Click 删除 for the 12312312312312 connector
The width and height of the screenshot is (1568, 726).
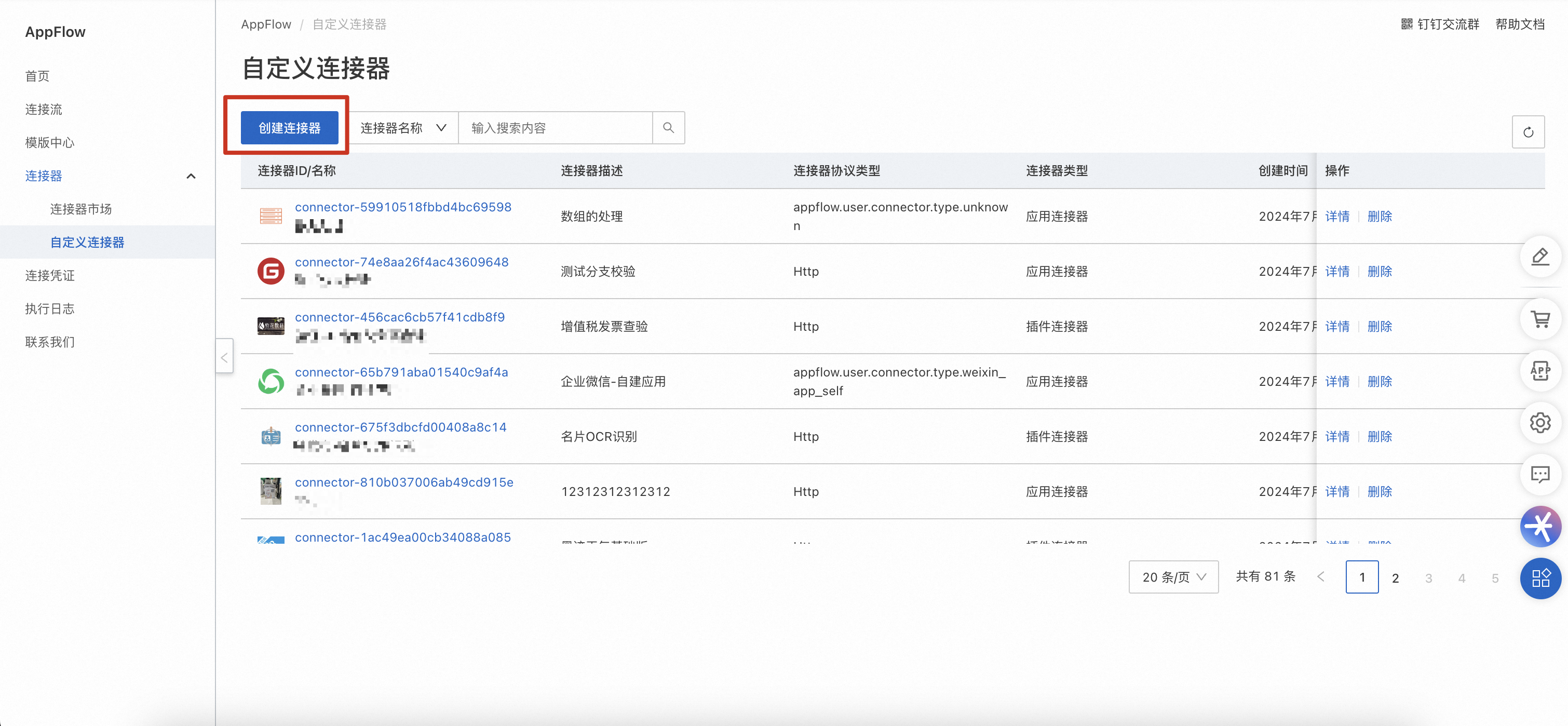pyautogui.click(x=1380, y=491)
